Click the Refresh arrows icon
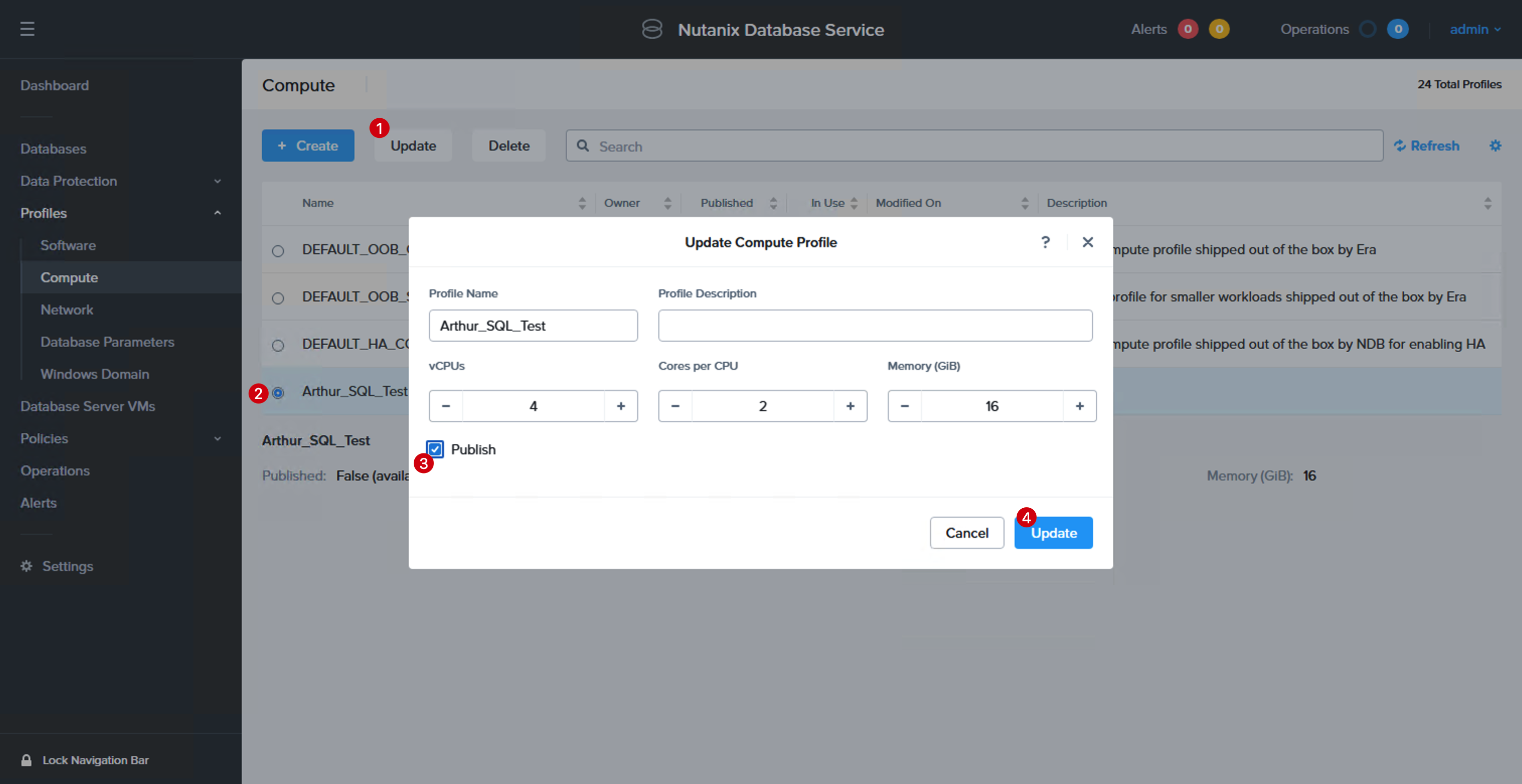1522x784 pixels. pos(1399,145)
